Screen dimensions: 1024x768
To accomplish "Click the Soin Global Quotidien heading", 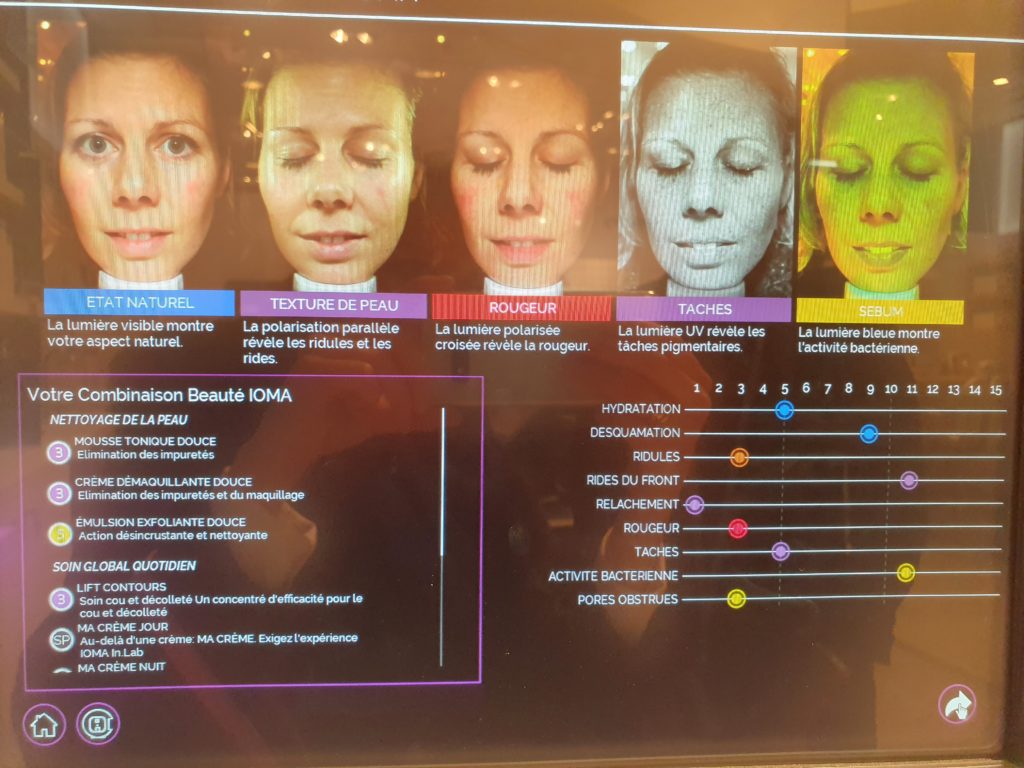I will point(124,566).
